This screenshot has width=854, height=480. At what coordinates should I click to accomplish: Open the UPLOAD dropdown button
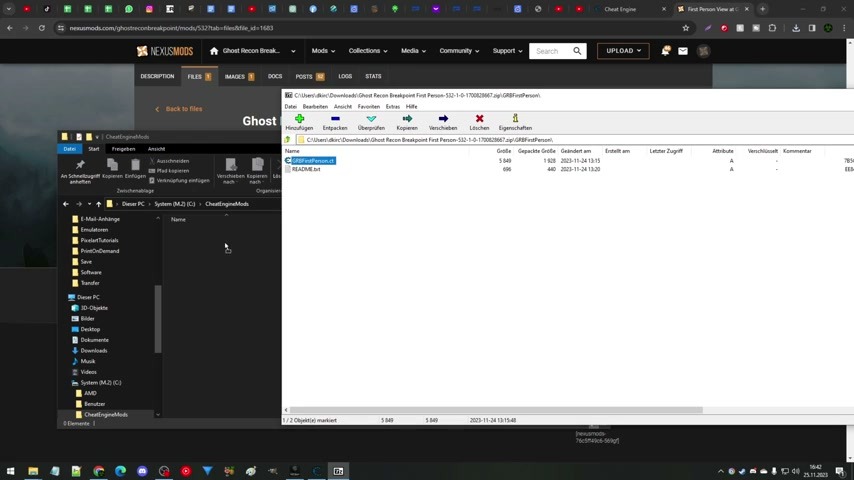pos(623,51)
